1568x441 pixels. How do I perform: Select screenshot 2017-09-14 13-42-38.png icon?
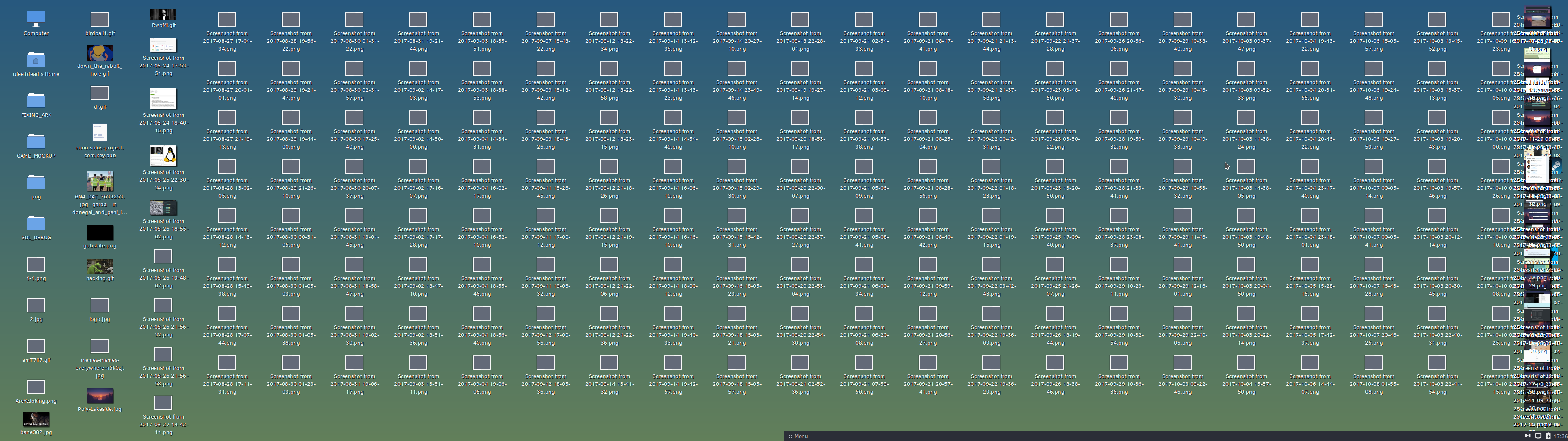673,20
